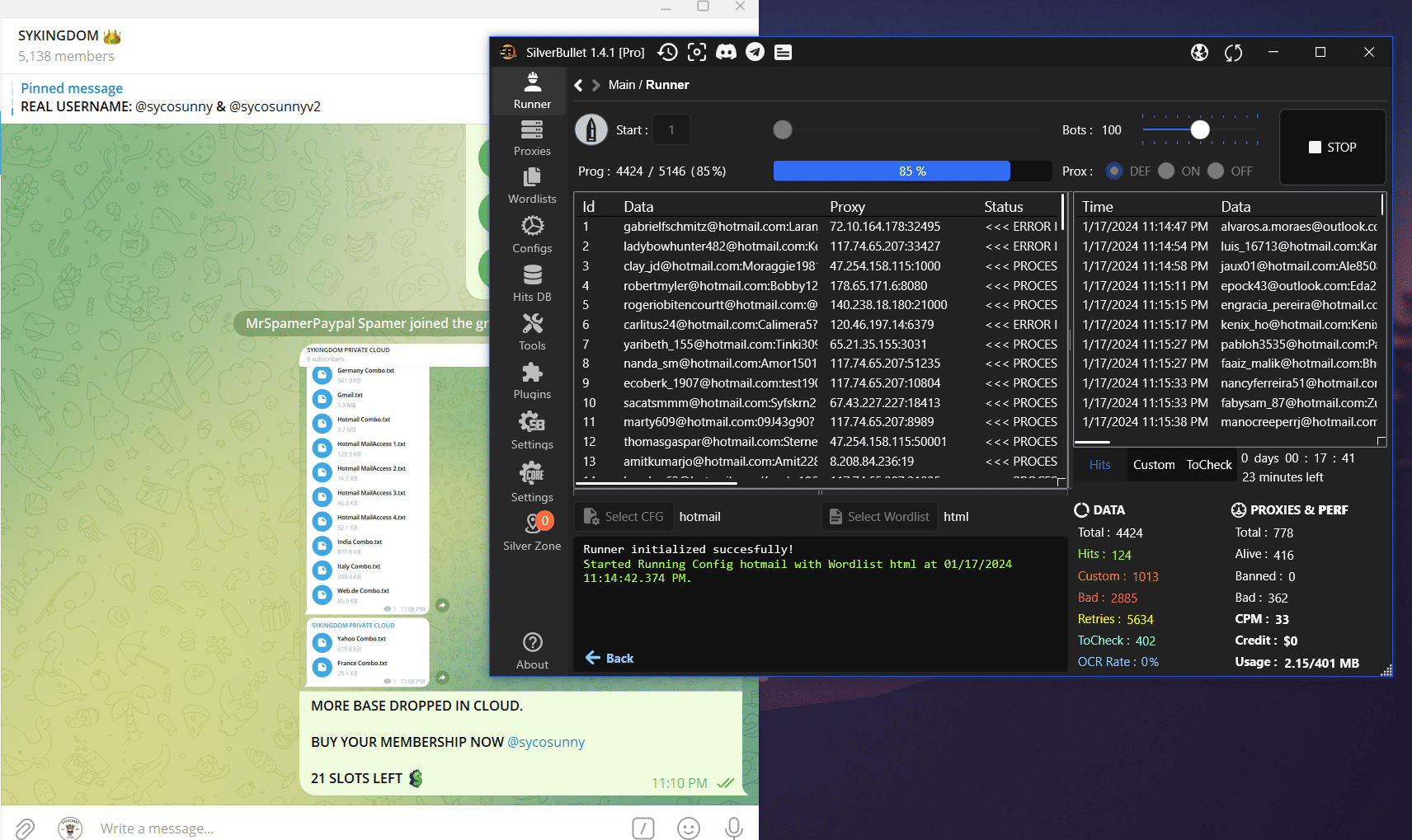Open Hits DB from sidebar
The height and width of the screenshot is (840, 1412).
[x=532, y=284]
